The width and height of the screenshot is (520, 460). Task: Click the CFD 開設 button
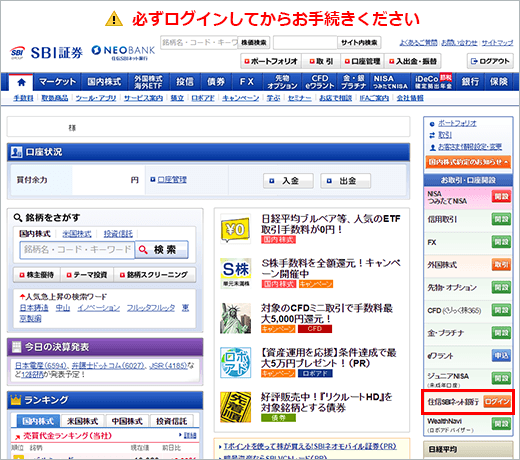(x=501, y=310)
